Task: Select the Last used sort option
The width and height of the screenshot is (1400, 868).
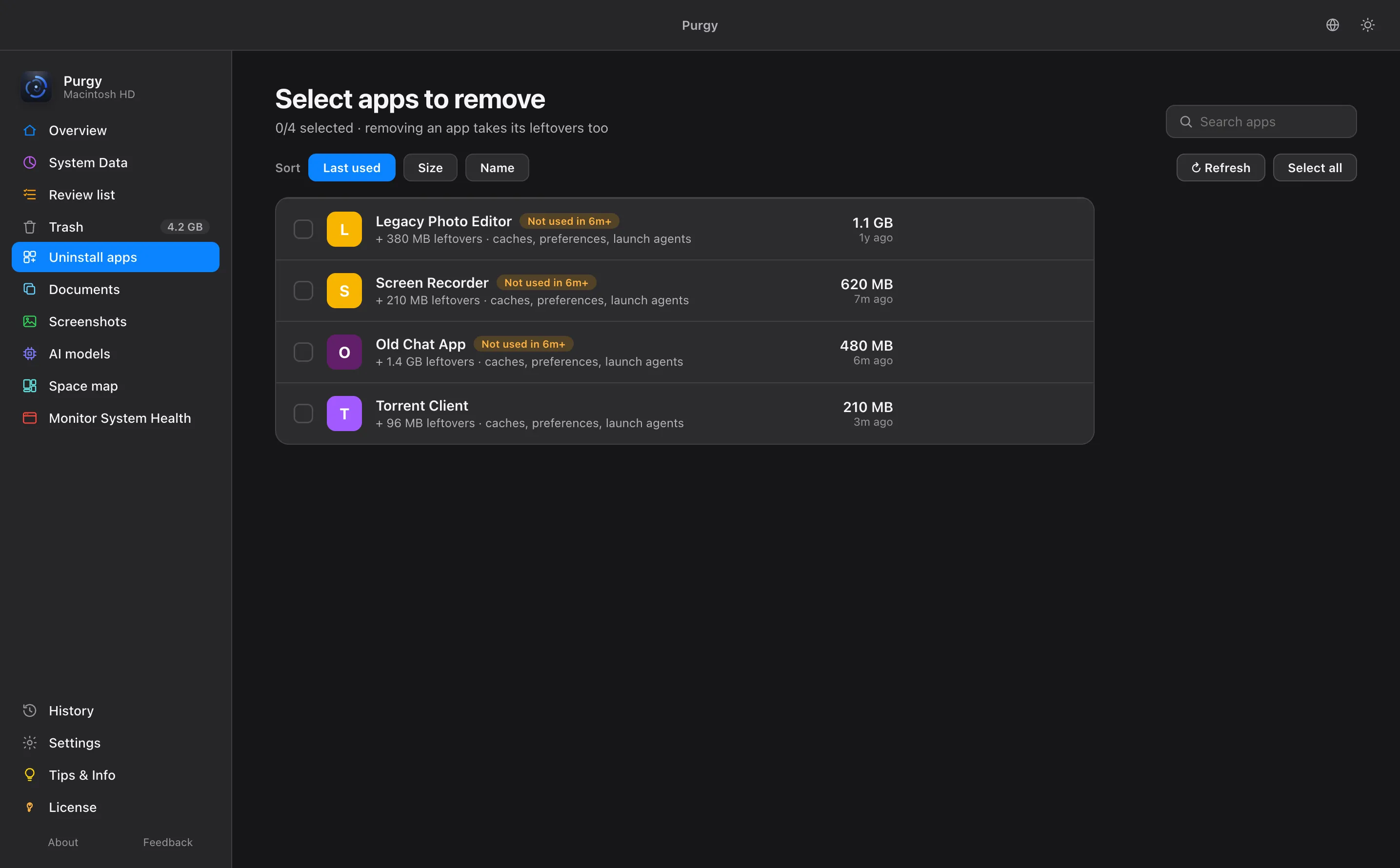Action: [351, 168]
